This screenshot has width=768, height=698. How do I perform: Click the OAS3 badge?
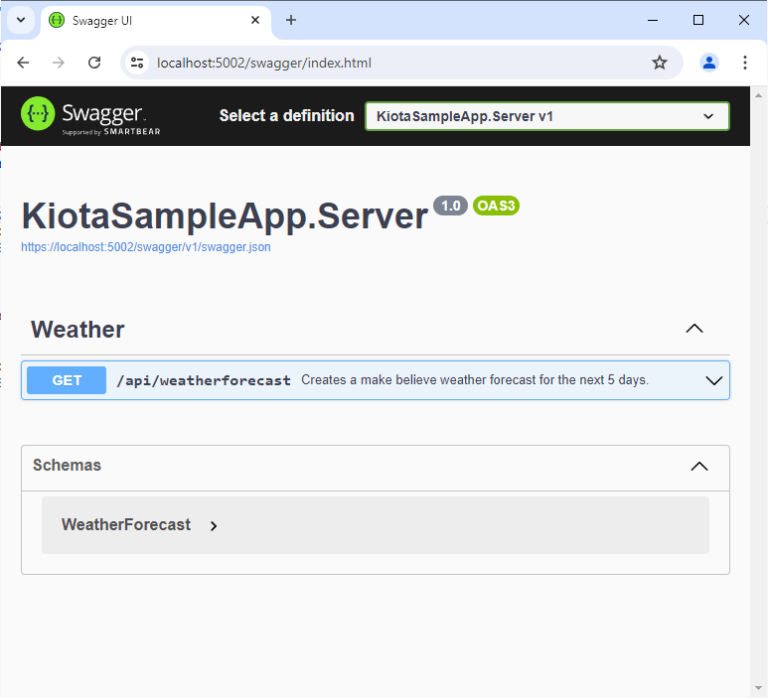point(496,206)
